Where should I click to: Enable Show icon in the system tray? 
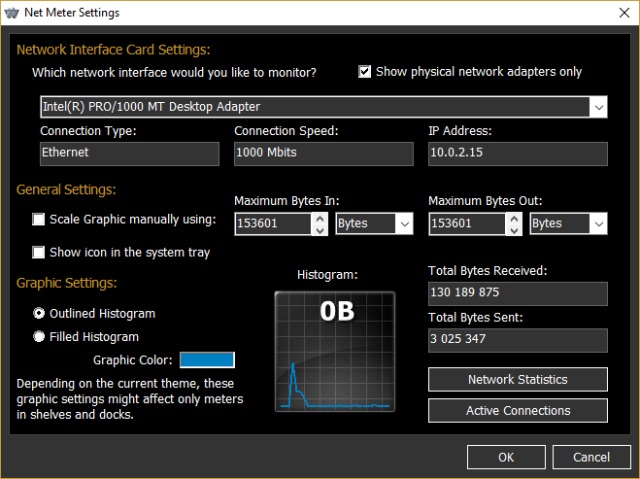[x=39, y=252]
